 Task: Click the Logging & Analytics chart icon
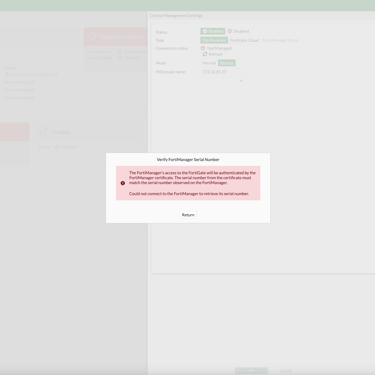click(92, 36)
